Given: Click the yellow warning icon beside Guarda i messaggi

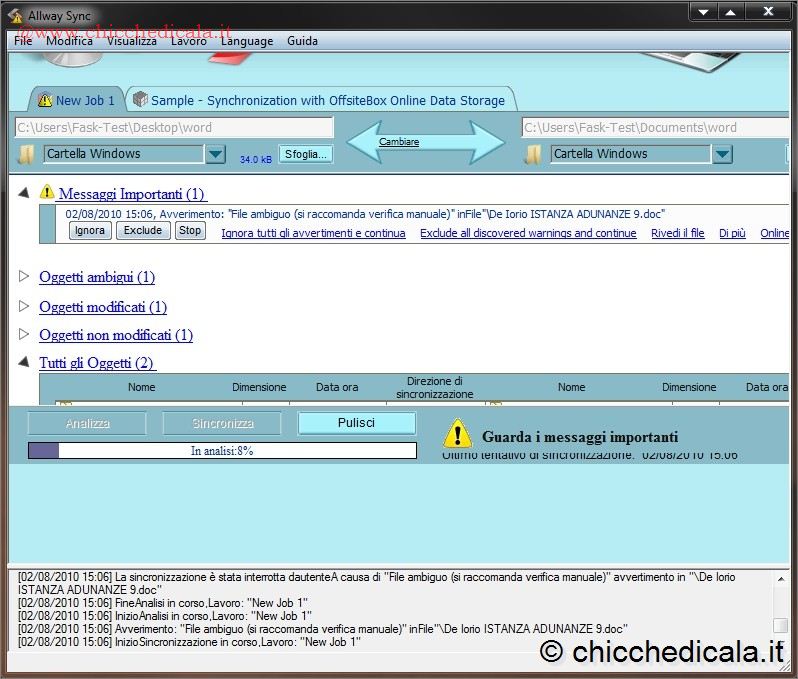Looking at the screenshot, I should click(x=457, y=433).
